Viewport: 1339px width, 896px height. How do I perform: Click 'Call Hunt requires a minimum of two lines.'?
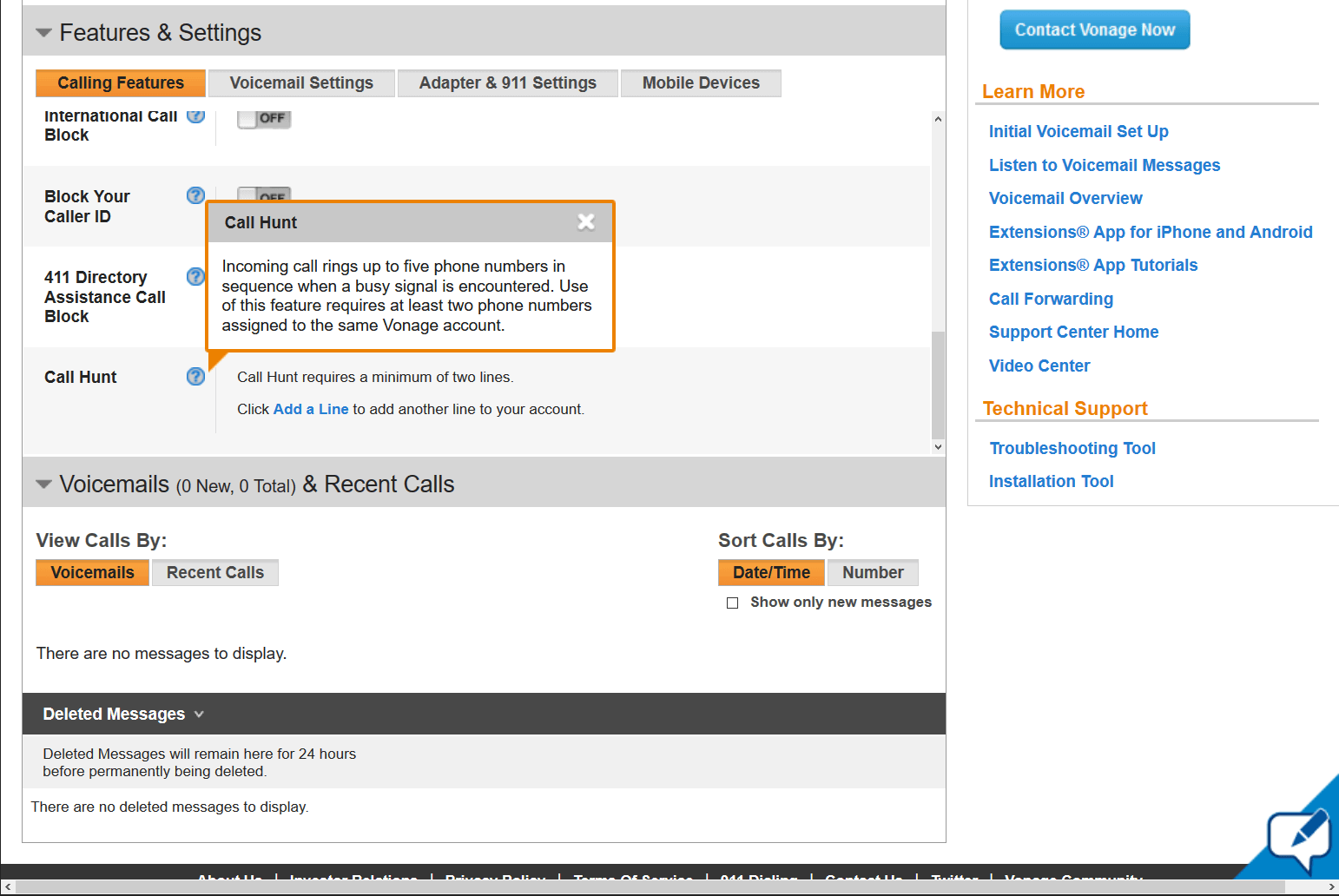point(375,378)
